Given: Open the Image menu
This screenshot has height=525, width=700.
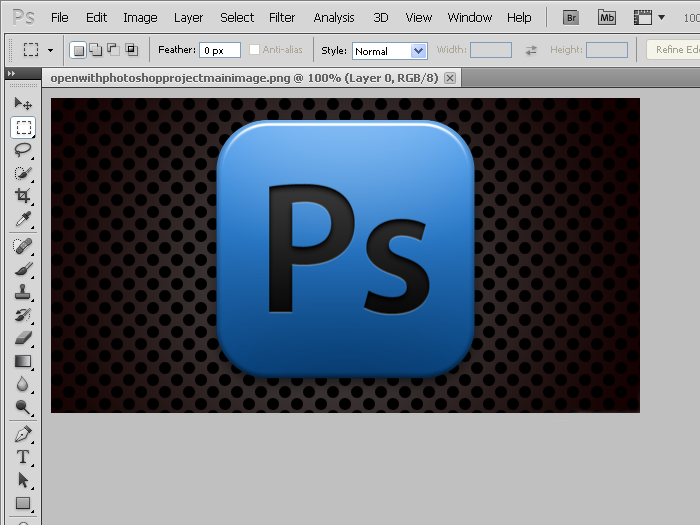Looking at the screenshot, I should point(140,18).
